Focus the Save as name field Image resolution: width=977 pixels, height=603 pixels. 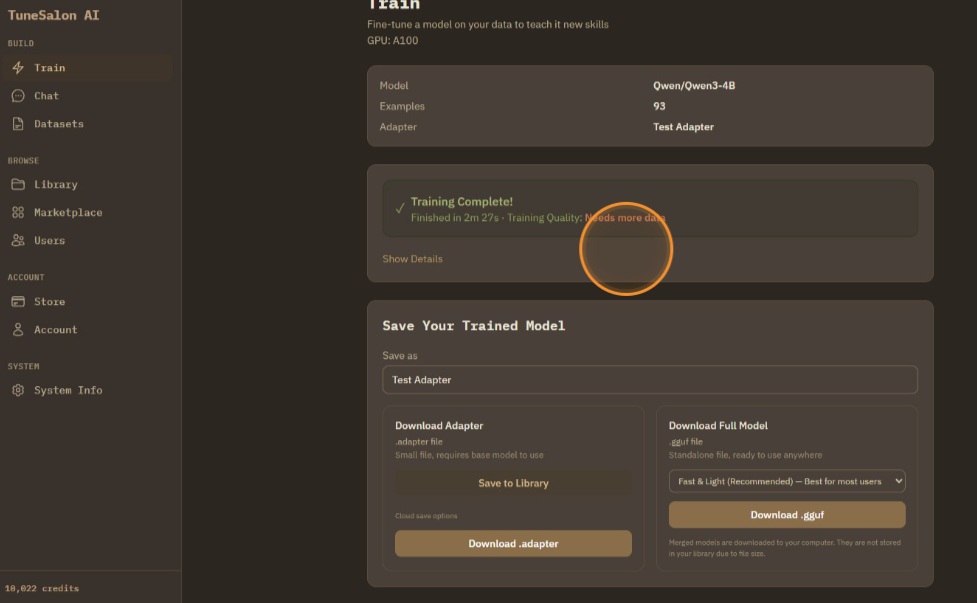point(649,380)
